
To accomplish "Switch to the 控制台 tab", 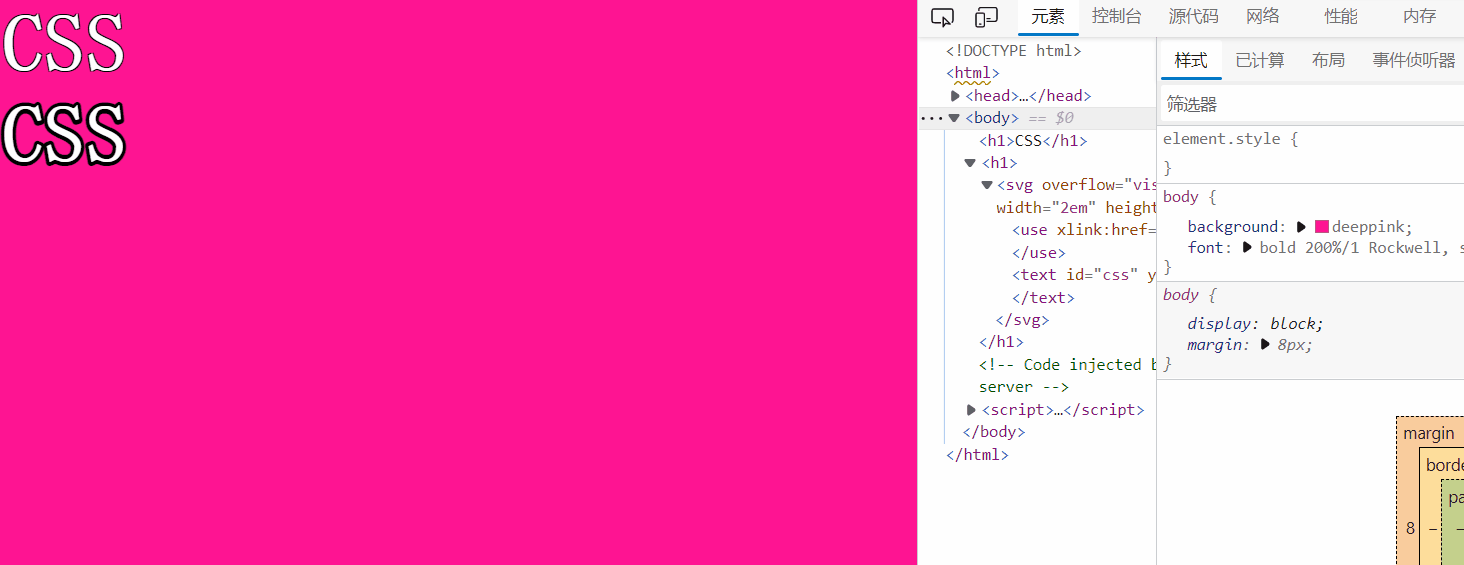I will [x=1117, y=17].
